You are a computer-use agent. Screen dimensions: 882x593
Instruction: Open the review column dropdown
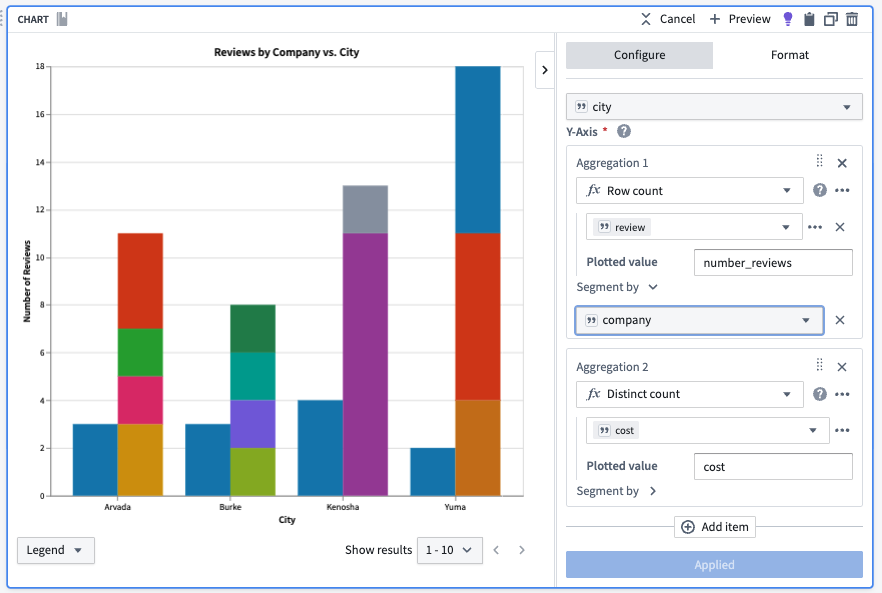click(x=694, y=227)
